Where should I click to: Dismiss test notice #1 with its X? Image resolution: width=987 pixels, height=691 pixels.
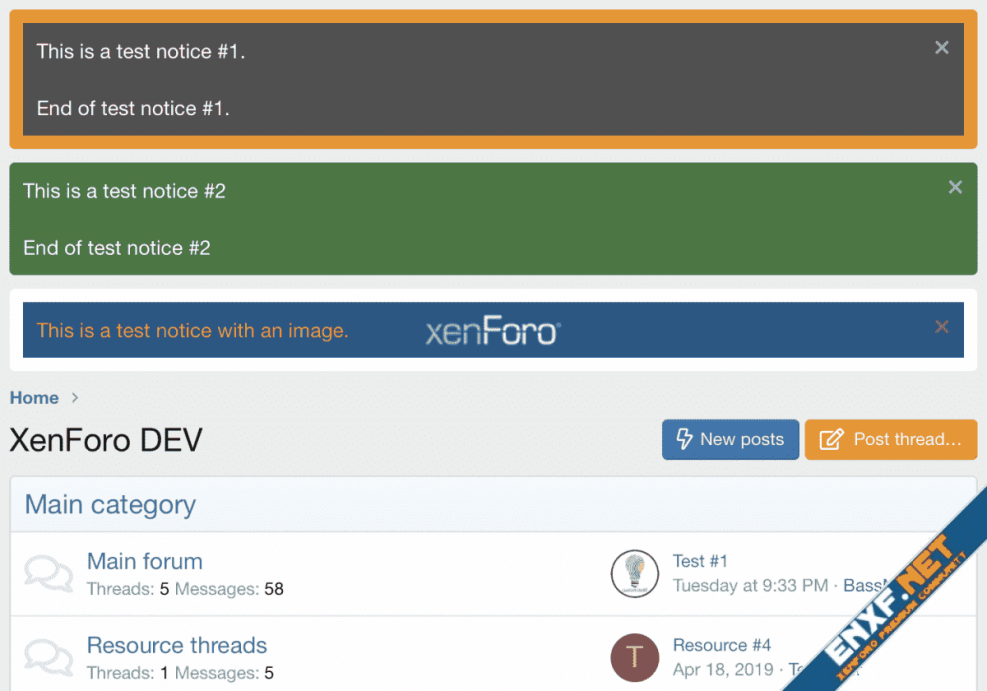pos(941,48)
